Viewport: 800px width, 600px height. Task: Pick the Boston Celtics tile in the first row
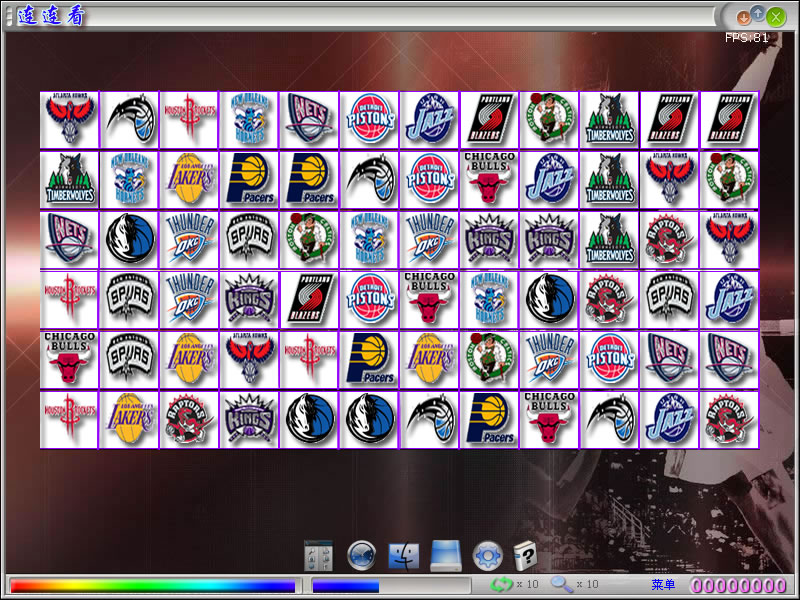point(549,120)
